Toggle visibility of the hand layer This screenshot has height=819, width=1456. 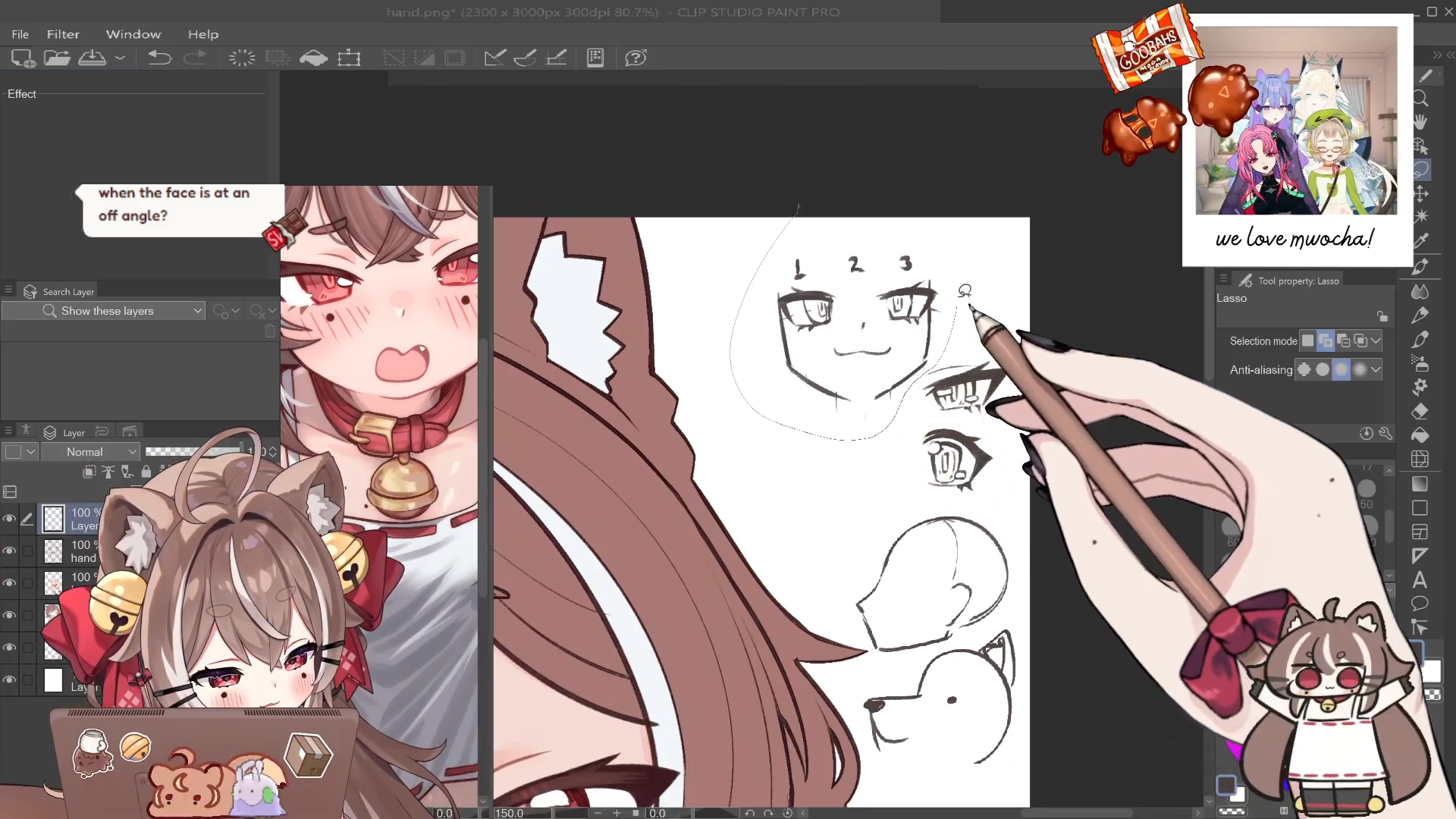pos(9,551)
